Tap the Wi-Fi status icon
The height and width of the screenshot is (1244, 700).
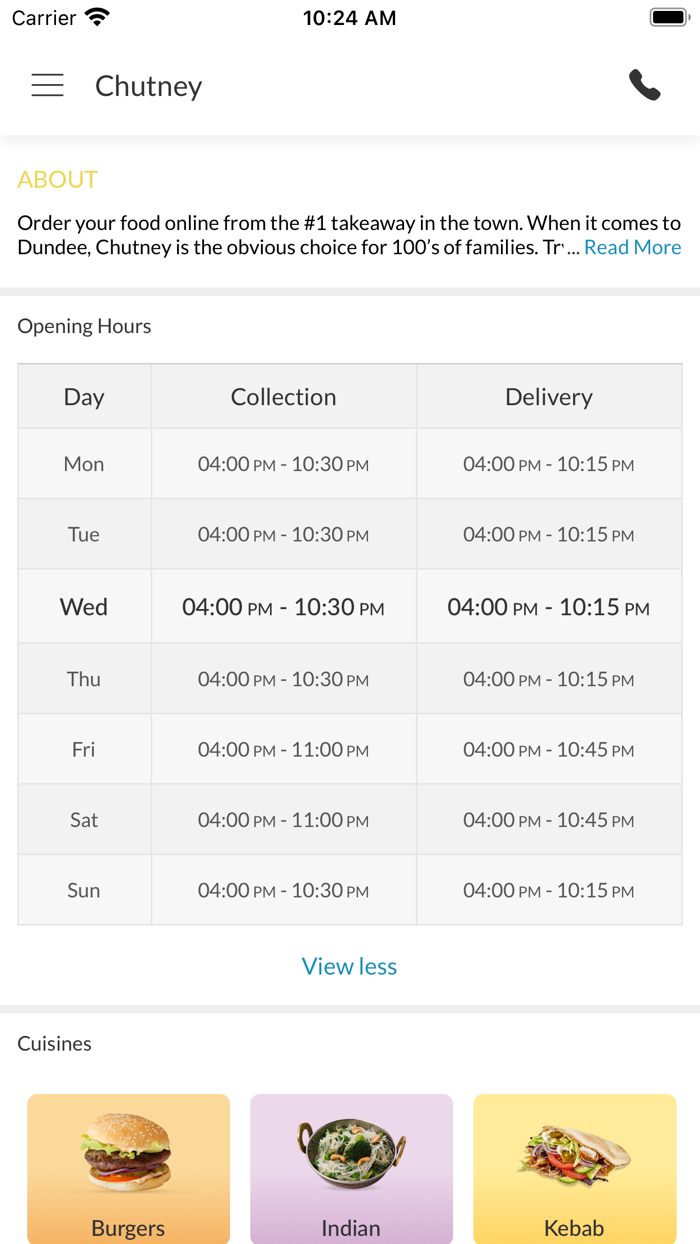pyautogui.click(x=97, y=17)
